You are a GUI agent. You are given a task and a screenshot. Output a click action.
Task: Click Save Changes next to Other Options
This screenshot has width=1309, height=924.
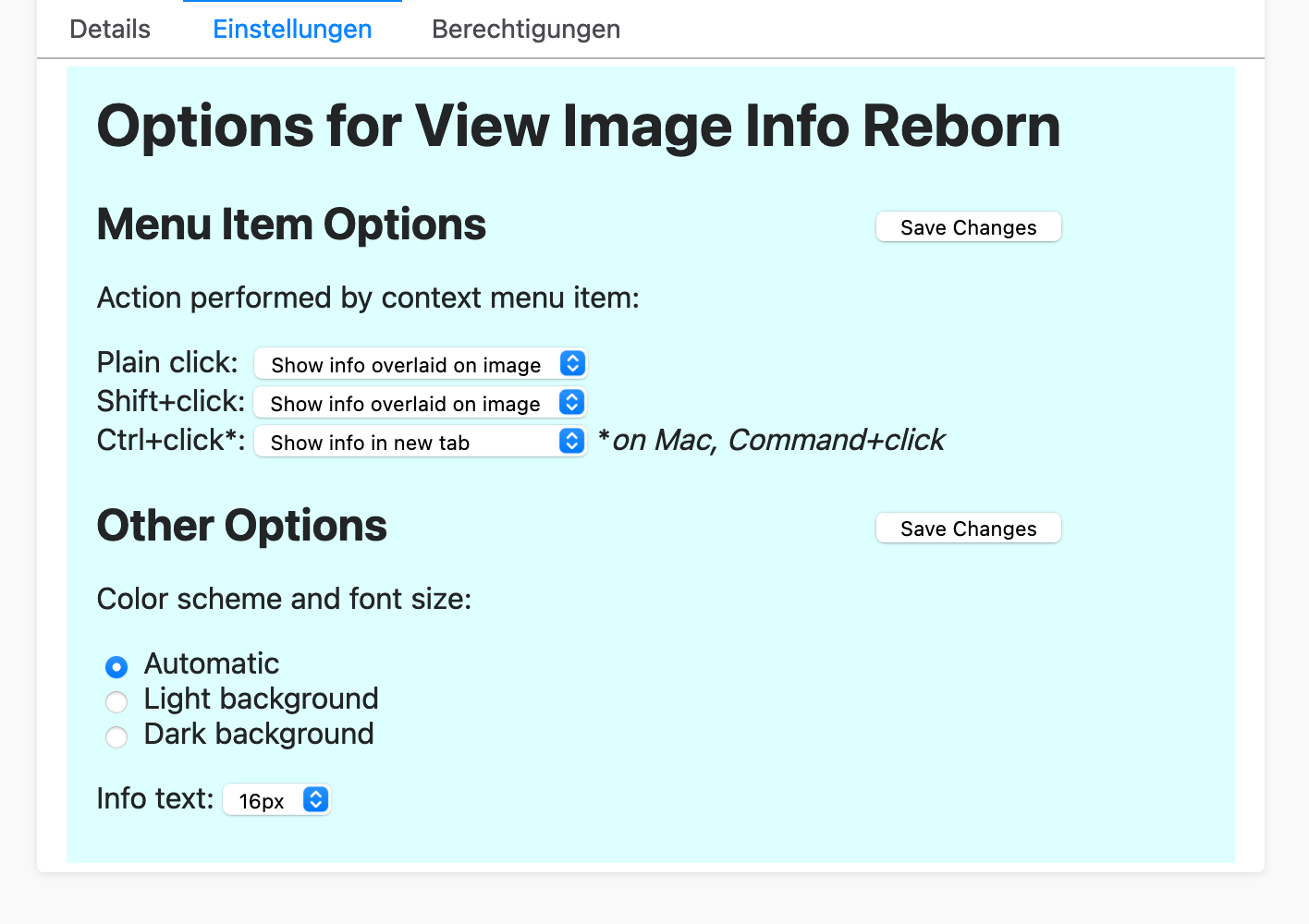point(968,529)
